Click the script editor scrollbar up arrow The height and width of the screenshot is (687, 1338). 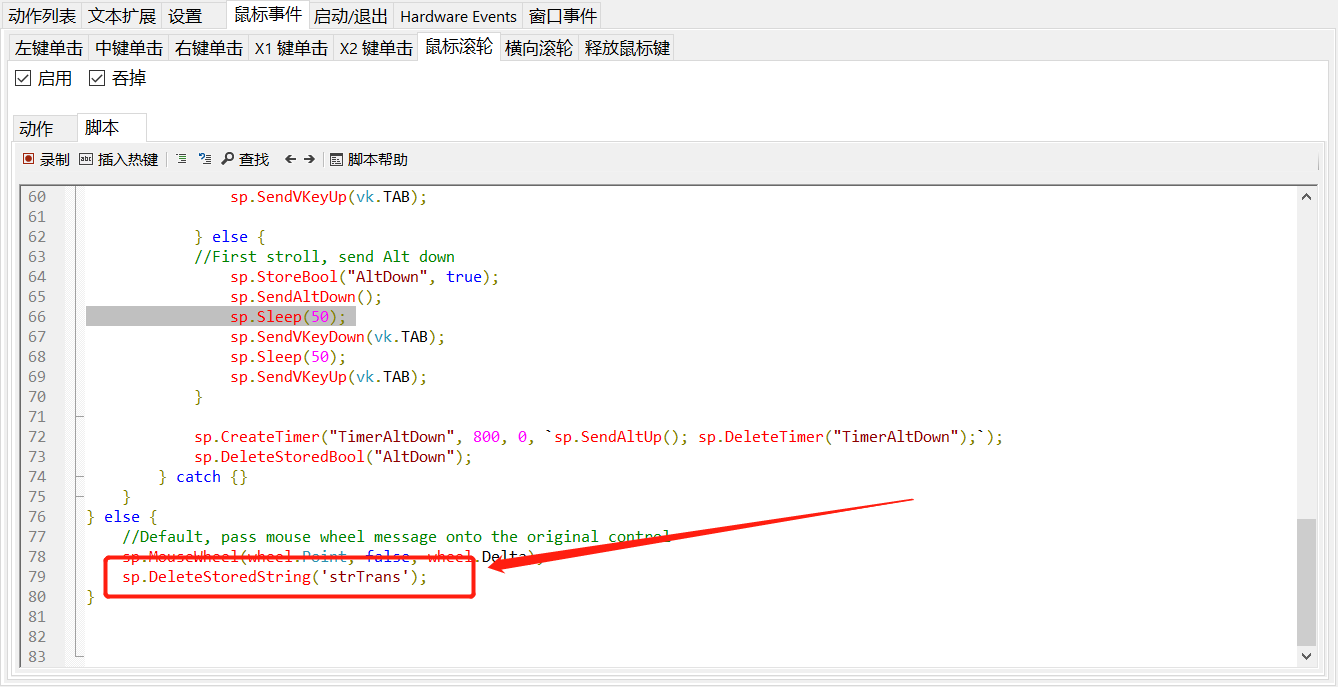coord(1307,197)
